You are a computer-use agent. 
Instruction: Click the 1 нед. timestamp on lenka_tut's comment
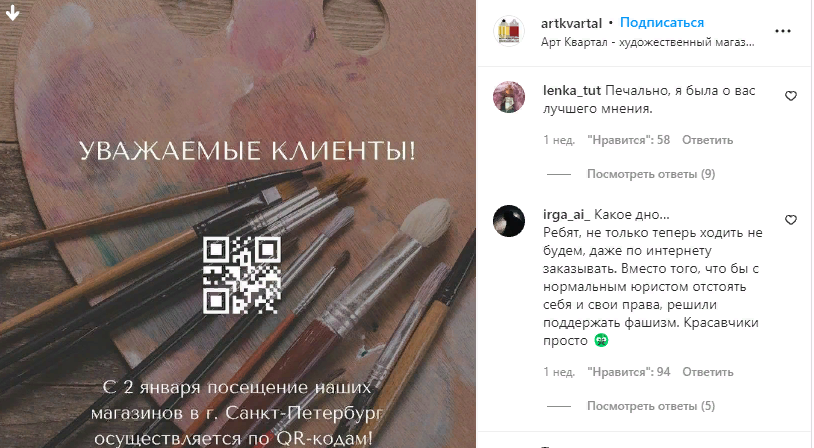pyautogui.click(x=559, y=140)
